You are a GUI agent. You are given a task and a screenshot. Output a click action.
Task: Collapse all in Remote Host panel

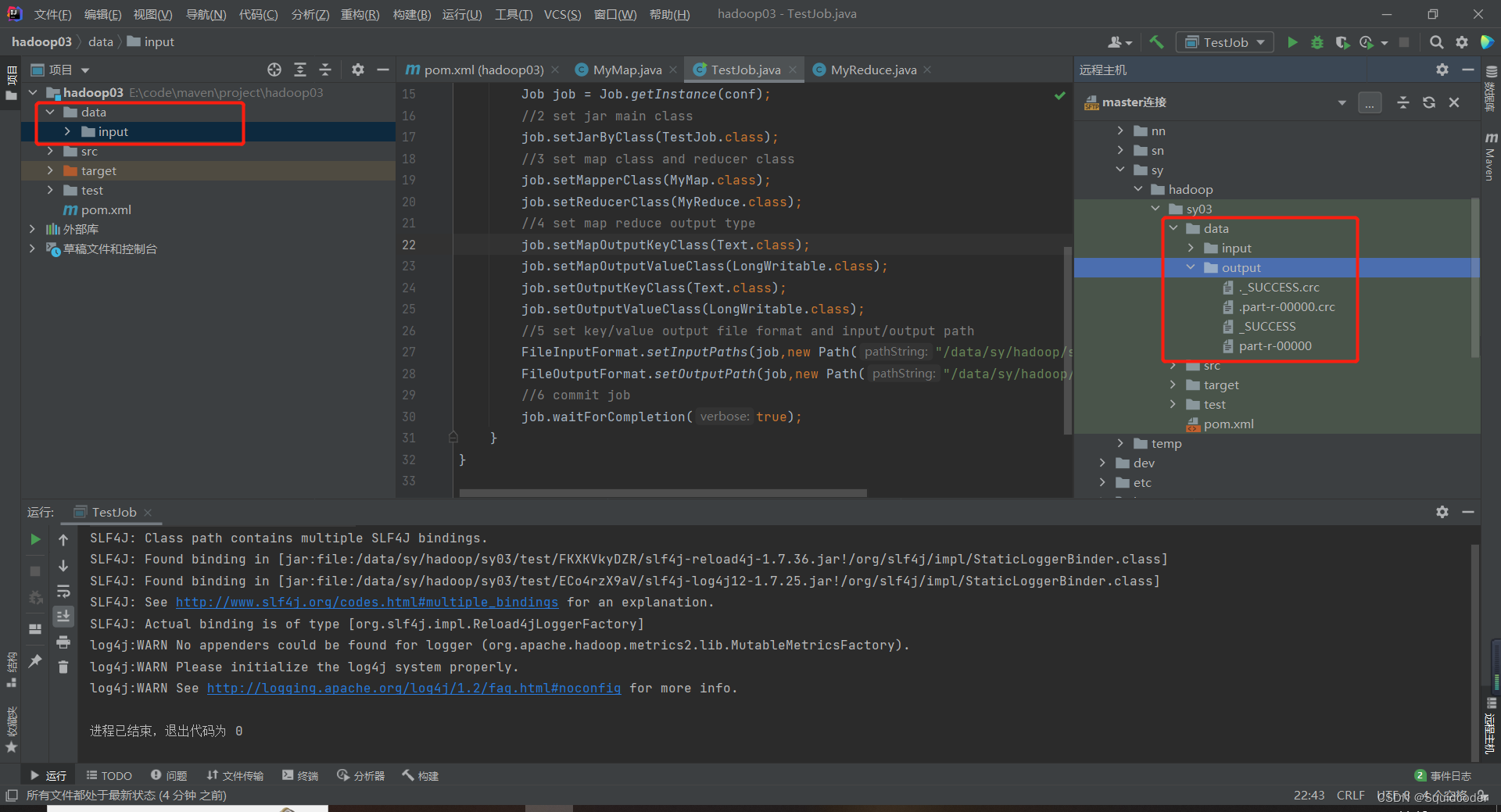point(1403,102)
